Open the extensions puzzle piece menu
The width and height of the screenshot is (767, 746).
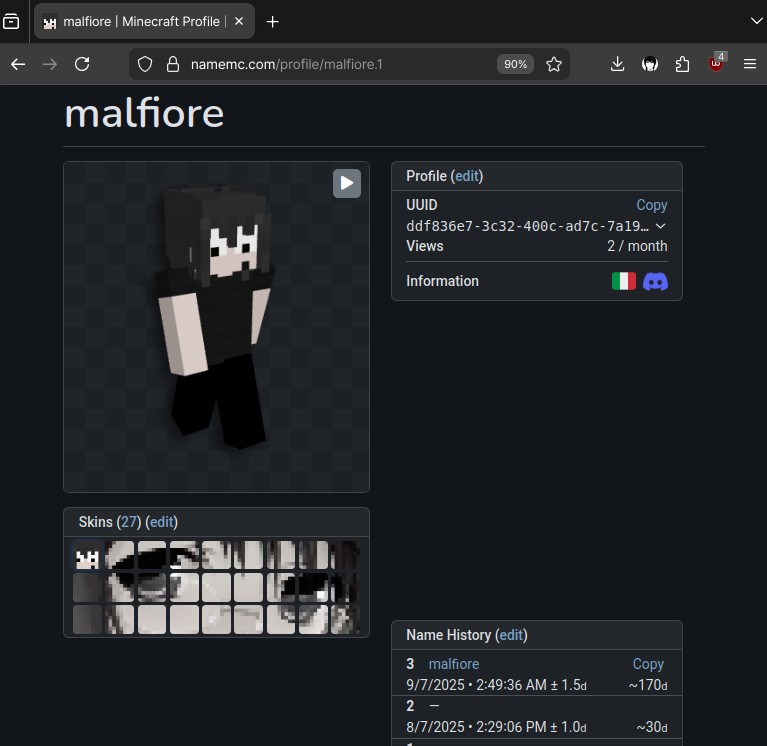[x=683, y=64]
